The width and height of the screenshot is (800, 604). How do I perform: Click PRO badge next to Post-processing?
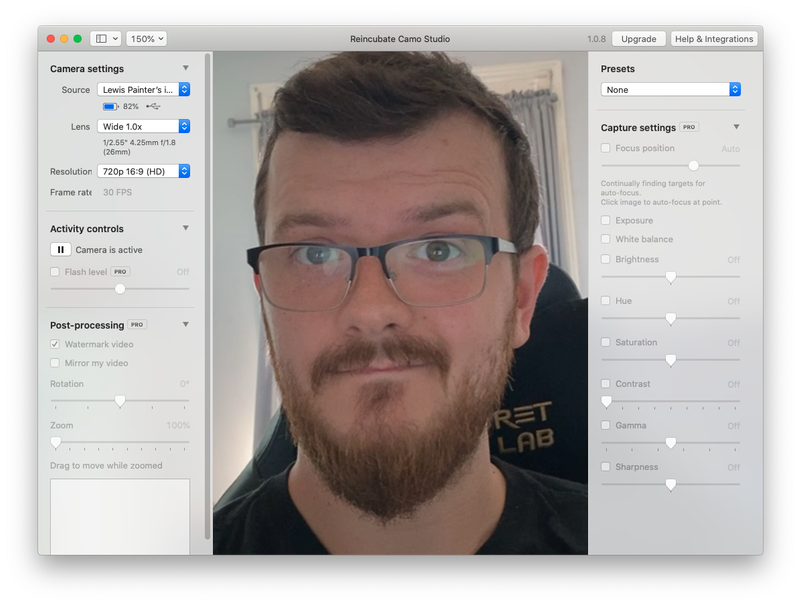[137, 325]
